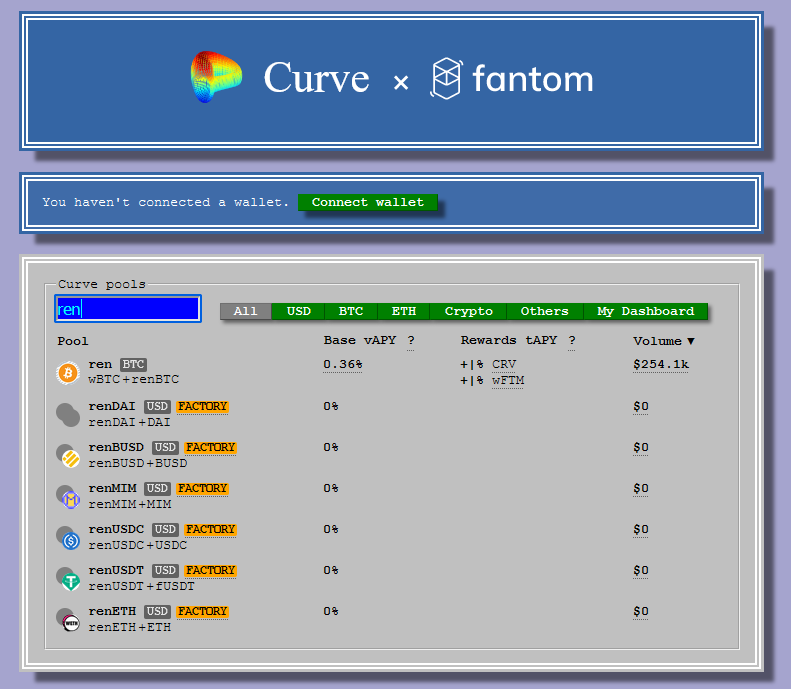Filter pools by ETH tab
The height and width of the screenshot is (689, 791).
(x=404, y=311)
